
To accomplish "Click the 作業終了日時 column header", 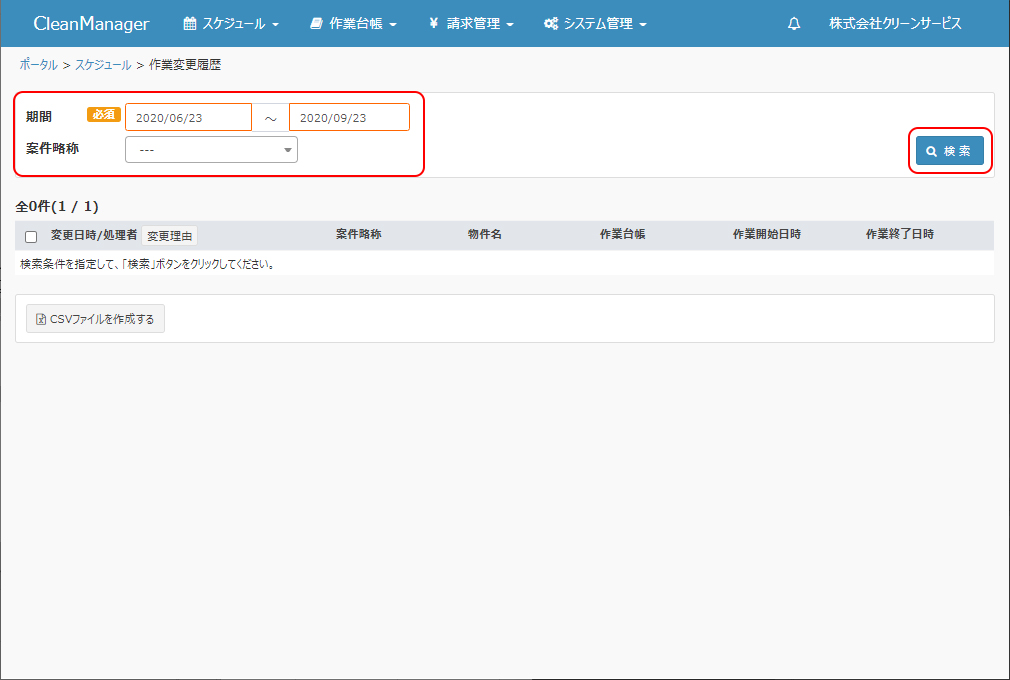I will click(x=899, y=234).
